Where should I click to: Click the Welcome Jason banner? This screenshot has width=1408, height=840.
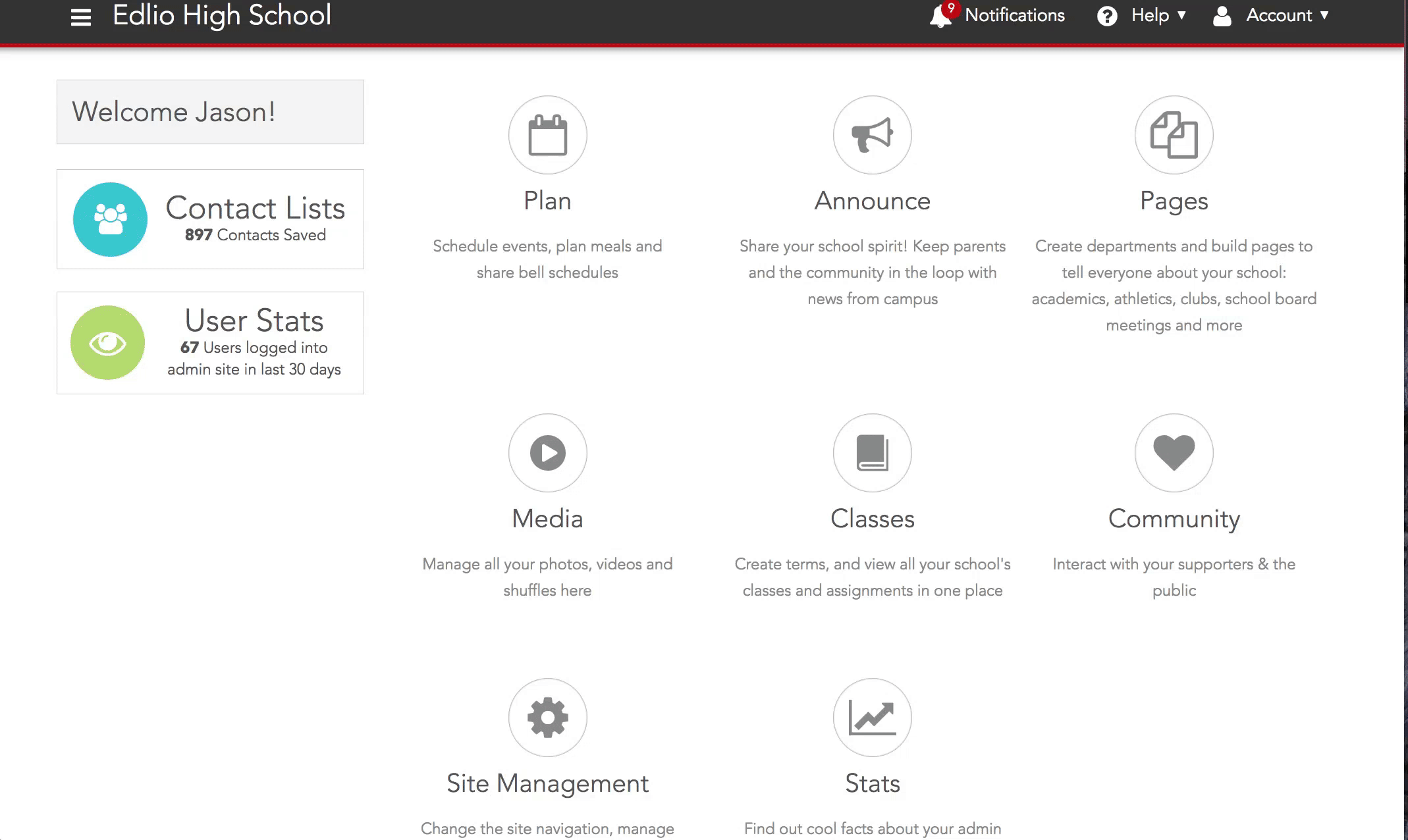(x=210, y=112)
